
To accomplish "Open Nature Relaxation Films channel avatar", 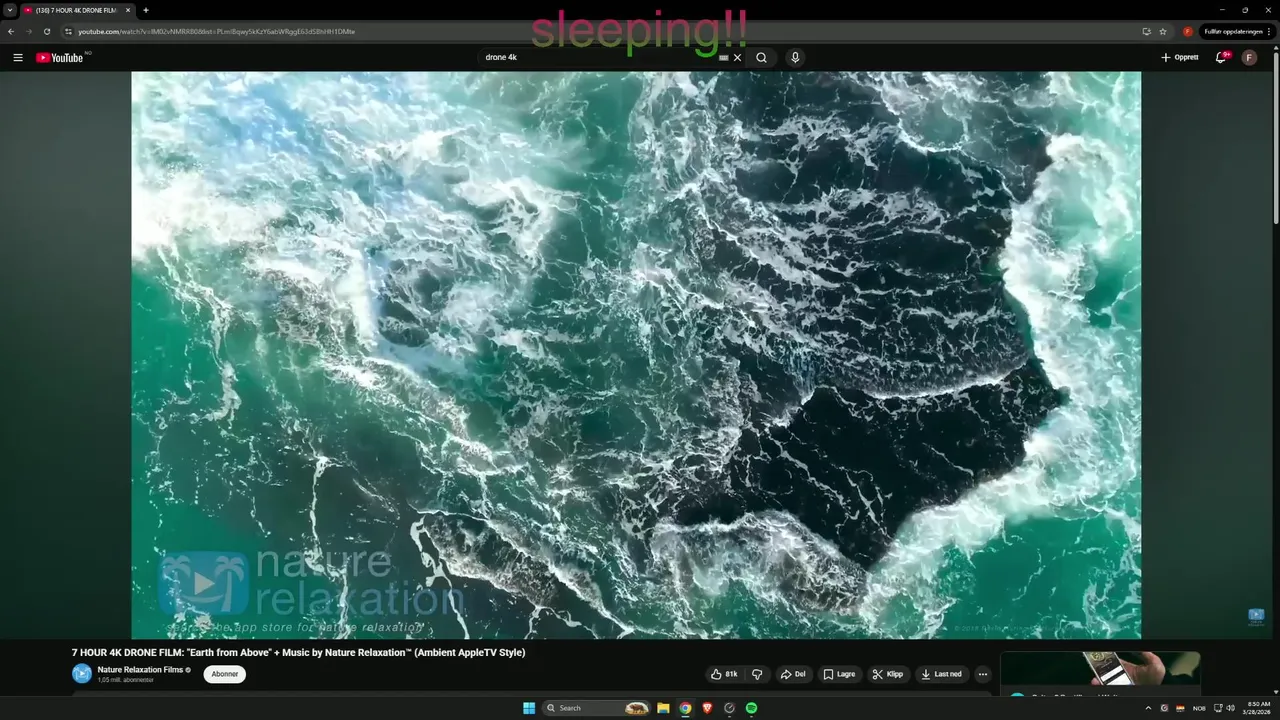I will [x=82, y=674].
